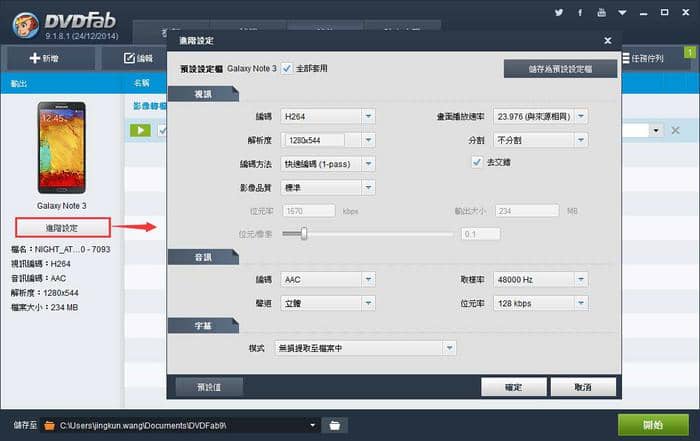Click the 0.1 bits-per-pixel value field
Screen dimensions: 700x441
(480, 234)
